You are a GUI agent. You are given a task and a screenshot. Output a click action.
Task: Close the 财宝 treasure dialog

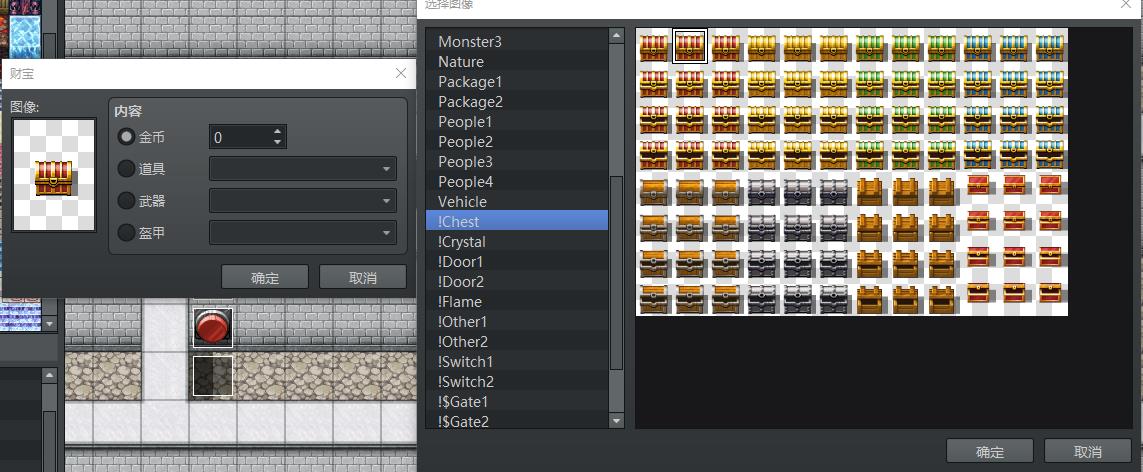(x=400, y=74)
